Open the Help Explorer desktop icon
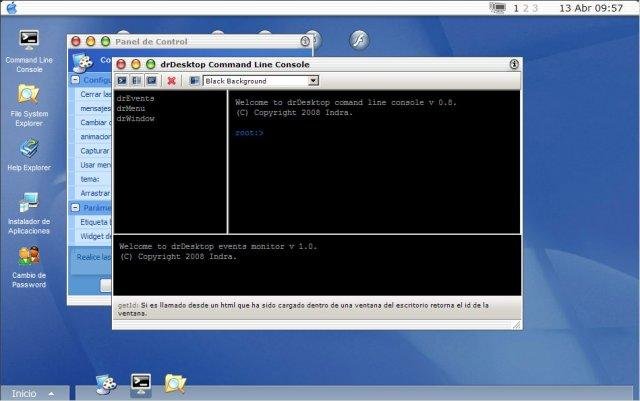The height and width of the screenshot is (401, 640). tap(29, 155)
